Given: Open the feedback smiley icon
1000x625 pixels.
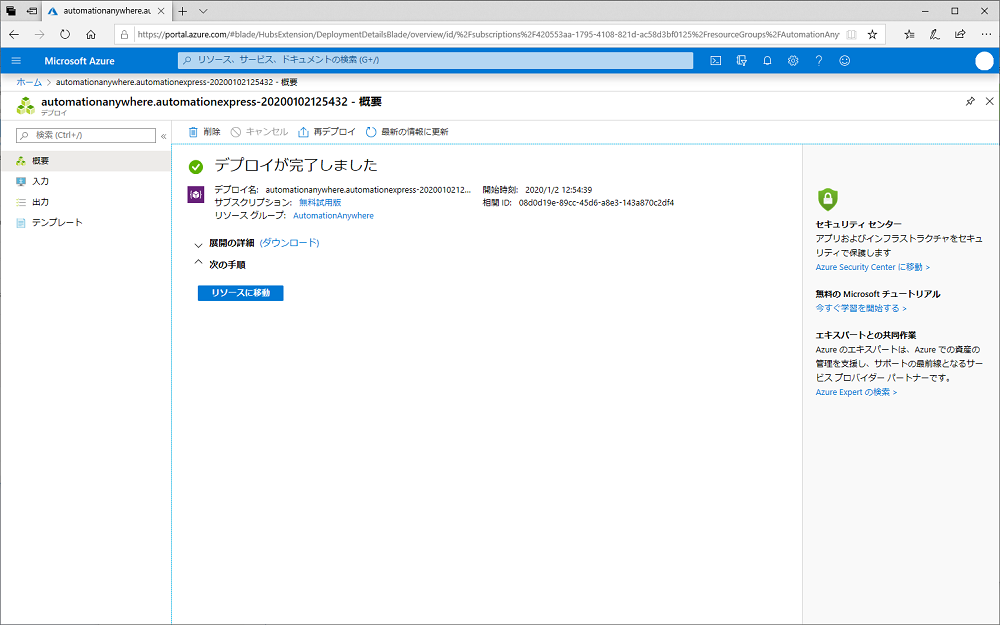Looking at the screenshot, I should [844, 61].
